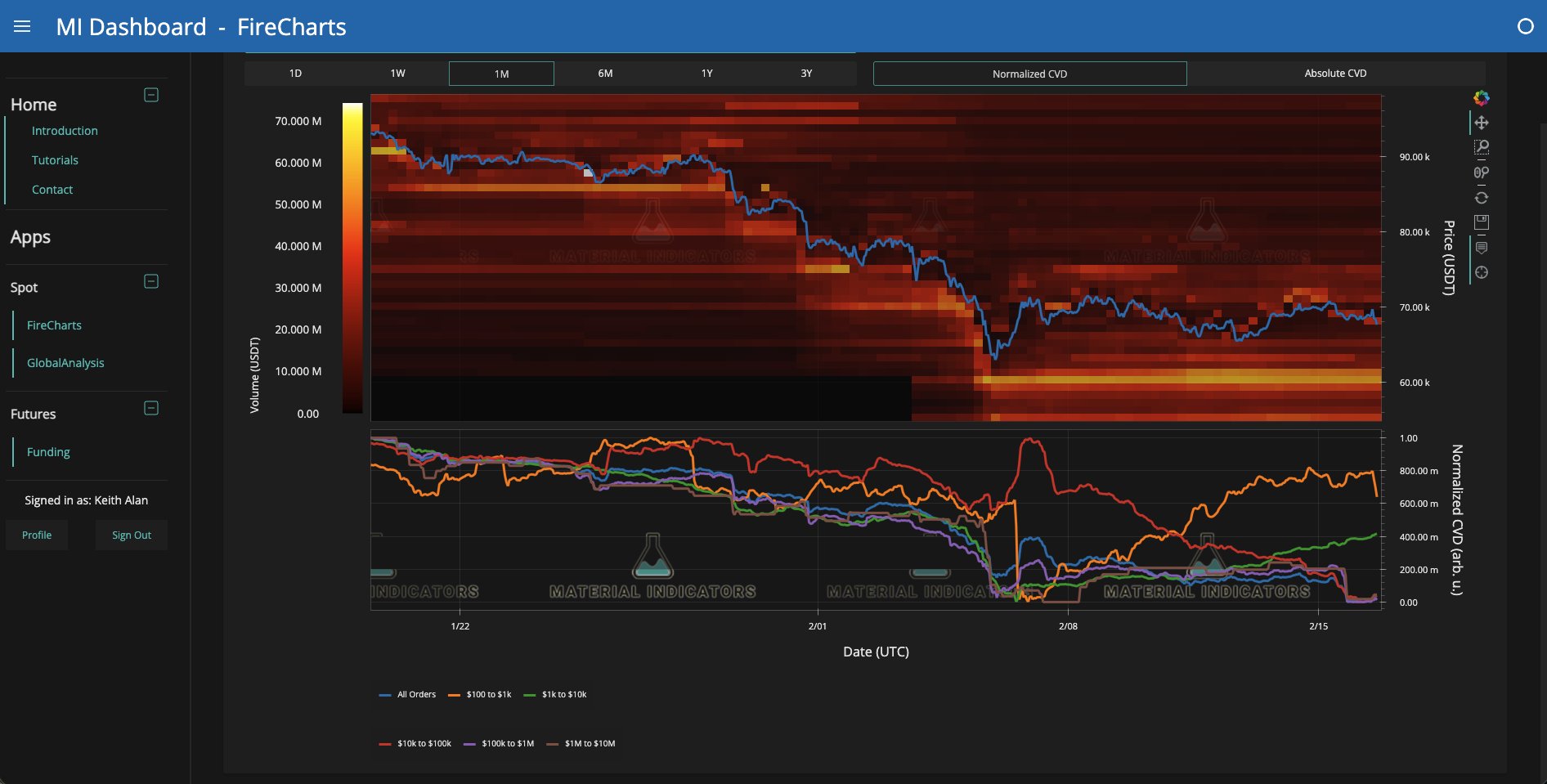Switch to the Absolute CVD view

point(1334,73)
